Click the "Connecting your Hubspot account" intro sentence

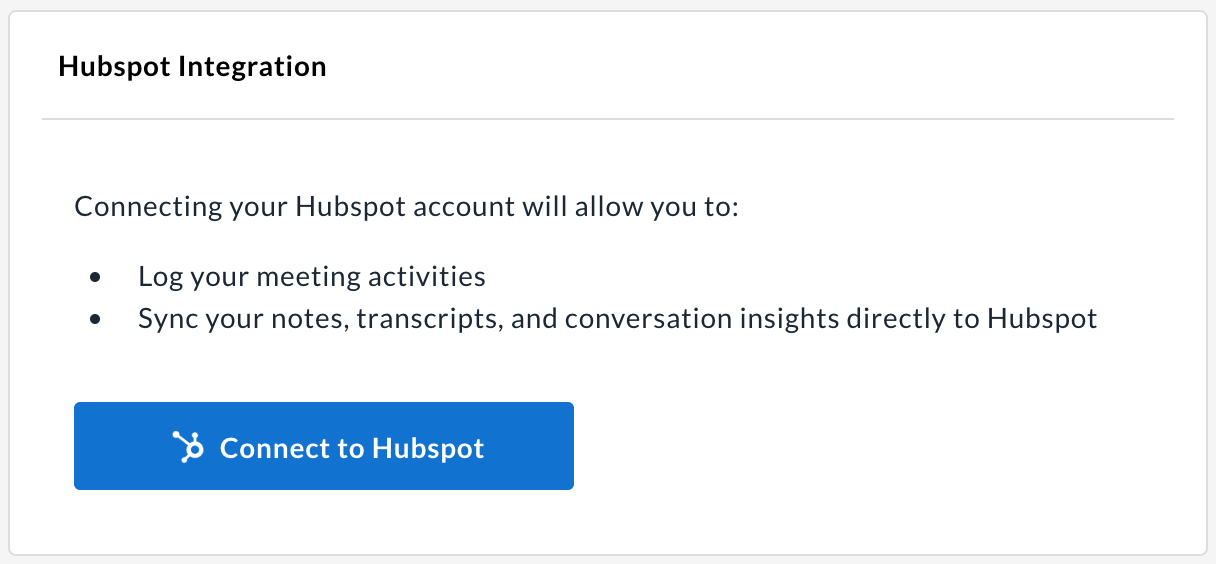[x=407, y=209]
